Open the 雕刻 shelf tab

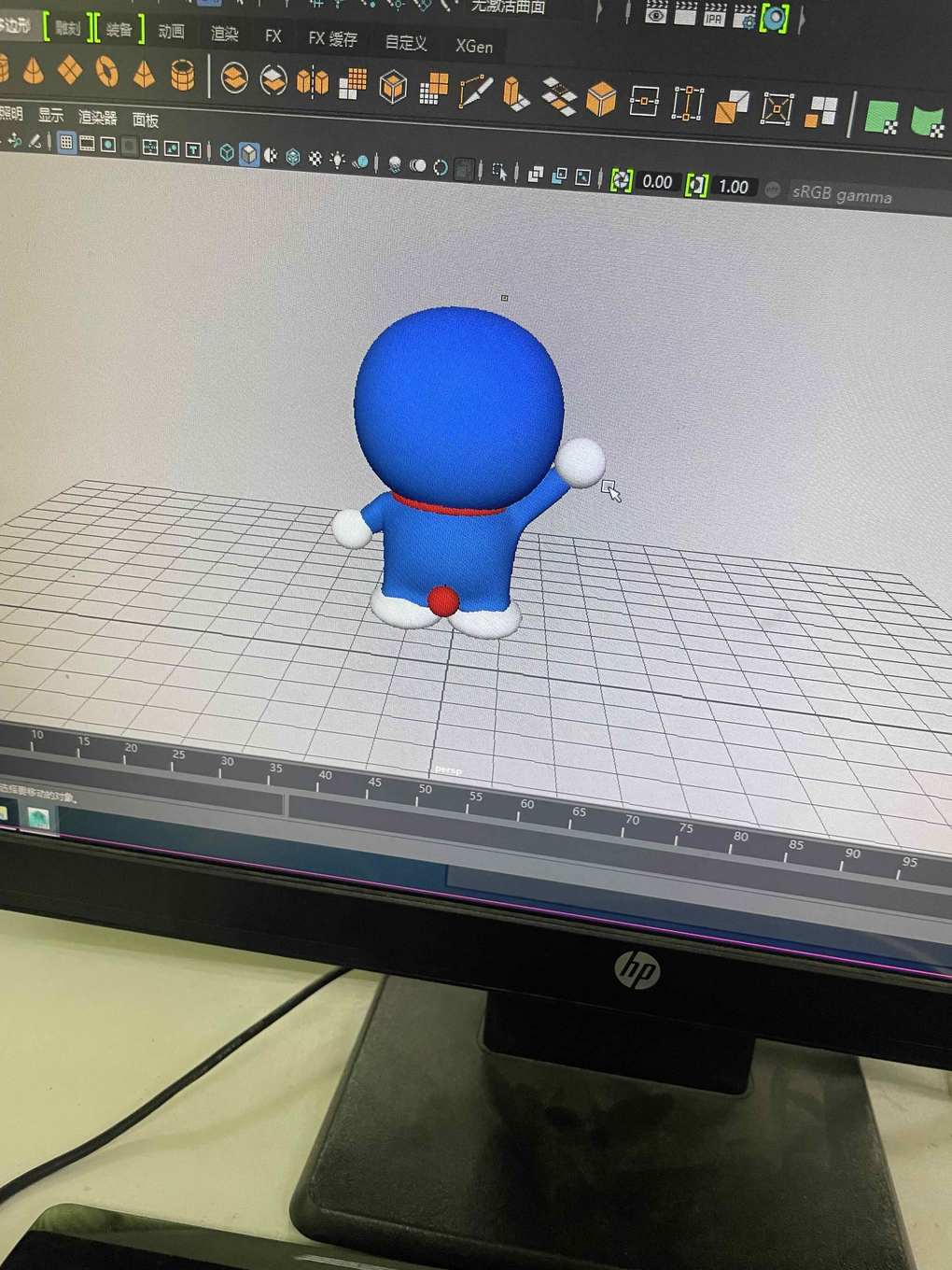click(67, 27)
